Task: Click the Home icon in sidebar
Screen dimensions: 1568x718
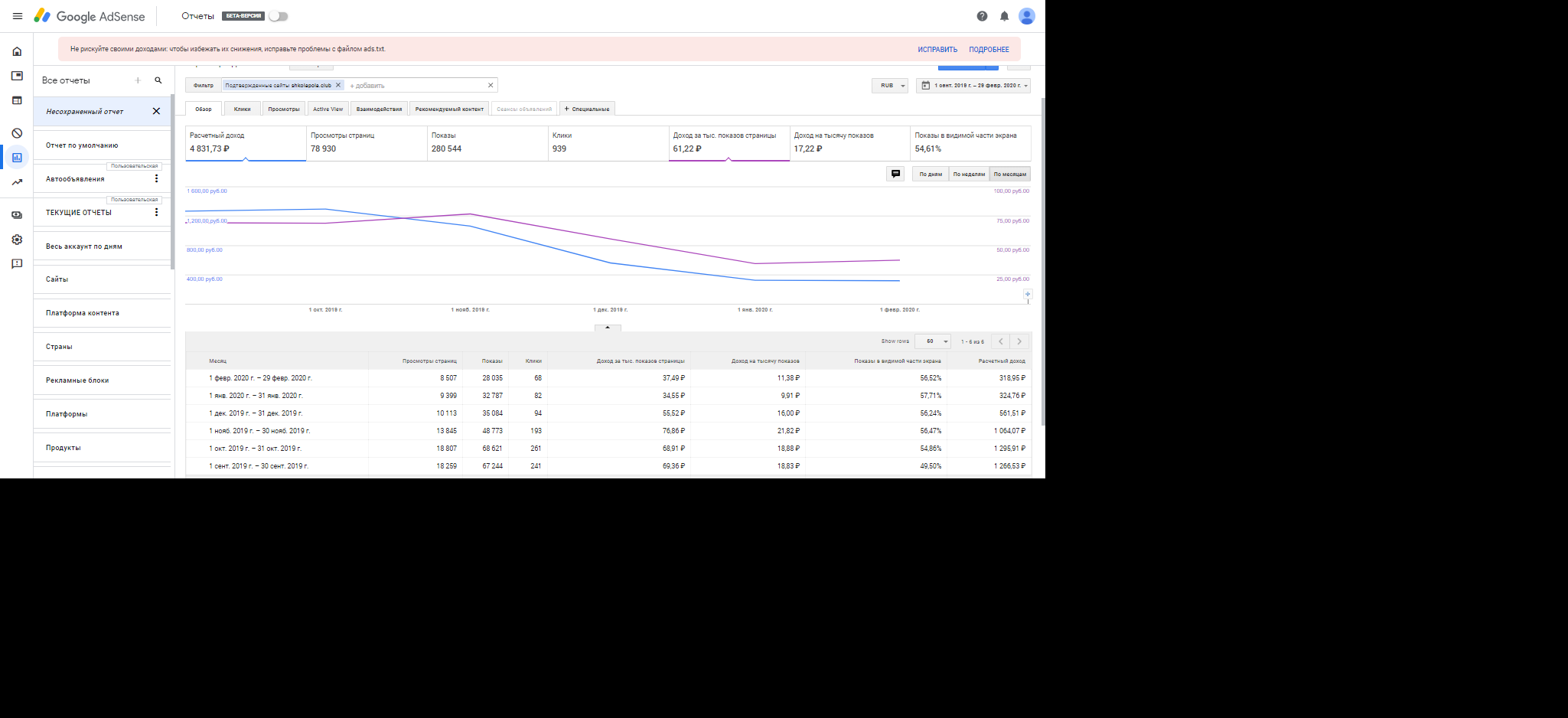Action: click(17, 51)
